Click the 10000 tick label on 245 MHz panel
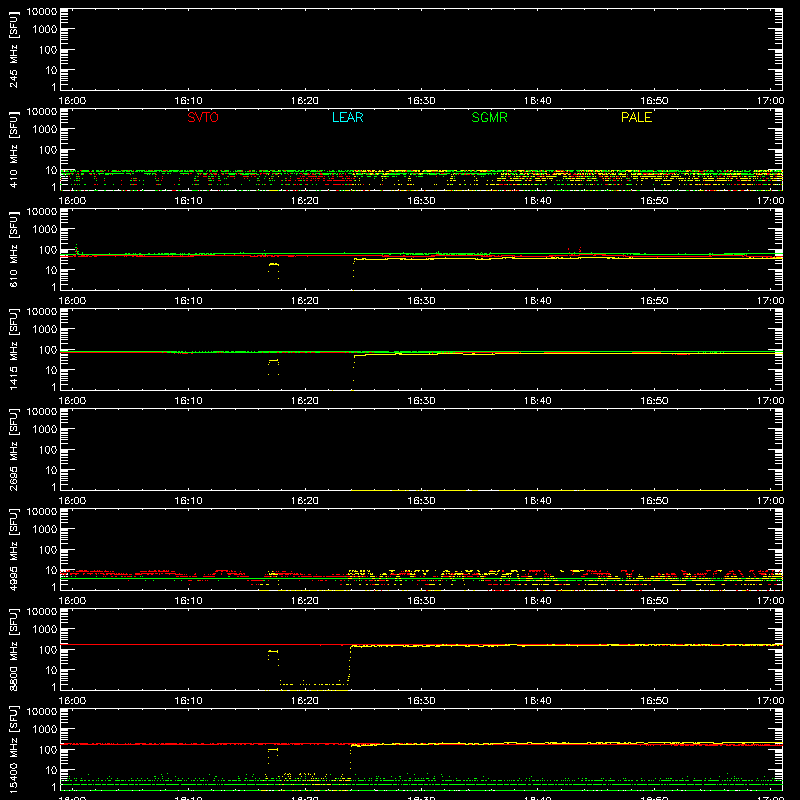Viewport: 800px width, 800px height. 42,12
